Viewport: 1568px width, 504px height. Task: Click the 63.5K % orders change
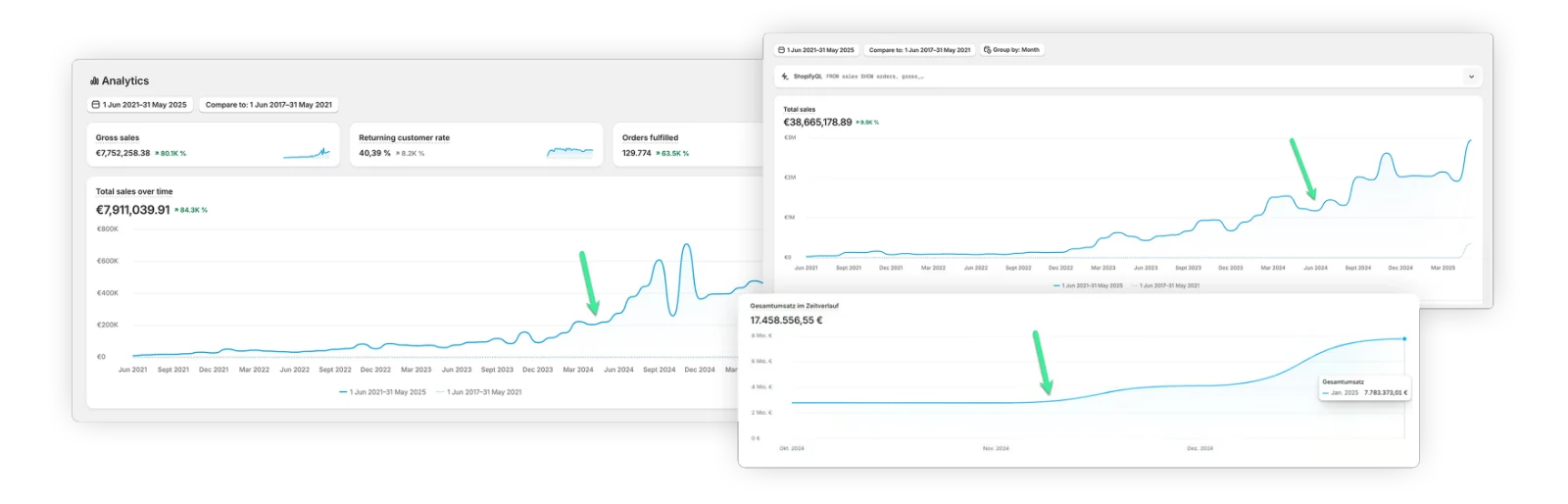click(x=672, y=154)
